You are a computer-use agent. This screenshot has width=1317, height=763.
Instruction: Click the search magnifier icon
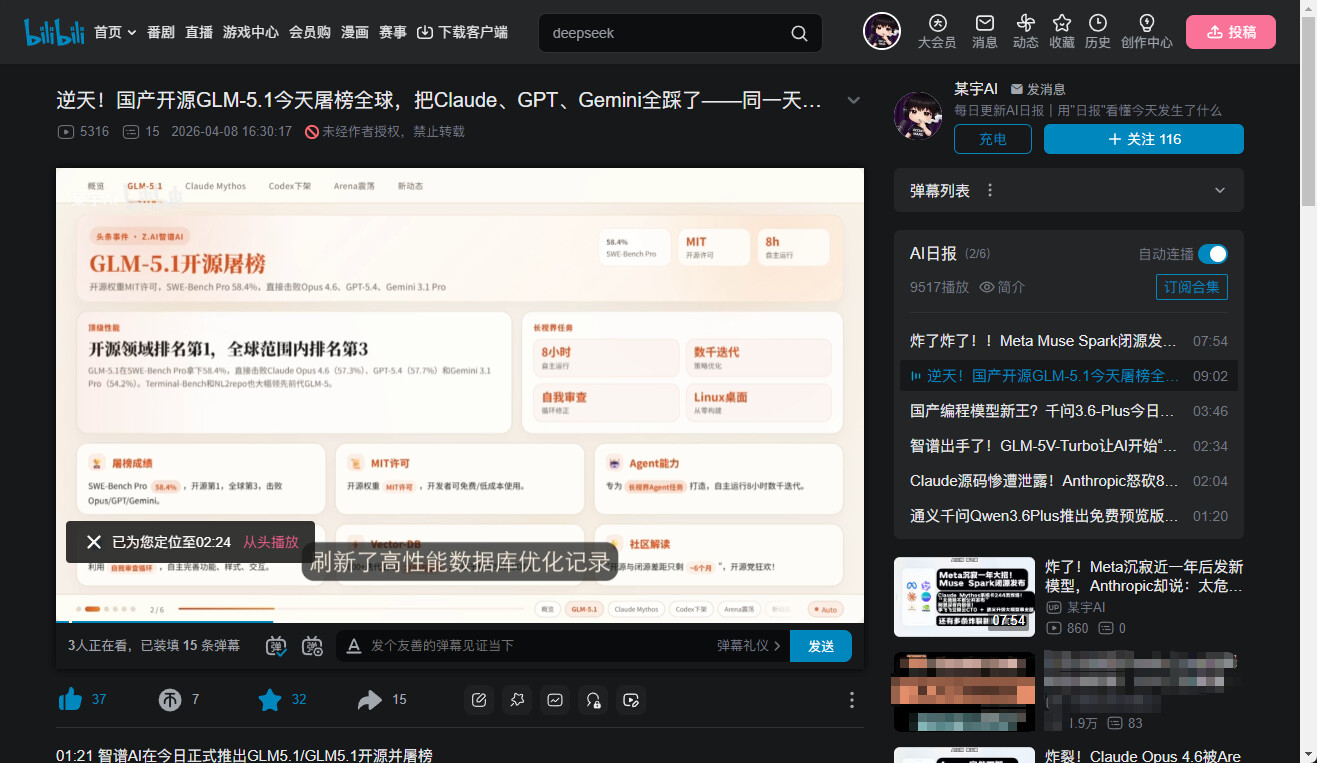799,33
